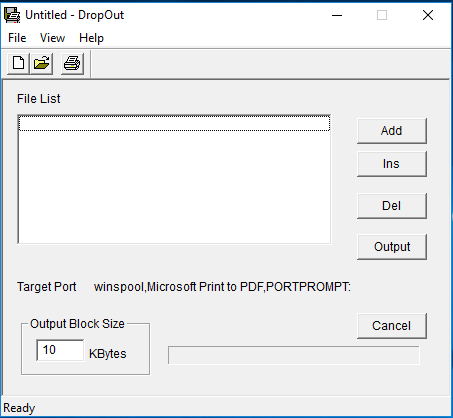Image resolution: width=453 pixels, height=418 pixels.
Task: Focus the Output Block Size field showing 10
Action: 60,350
